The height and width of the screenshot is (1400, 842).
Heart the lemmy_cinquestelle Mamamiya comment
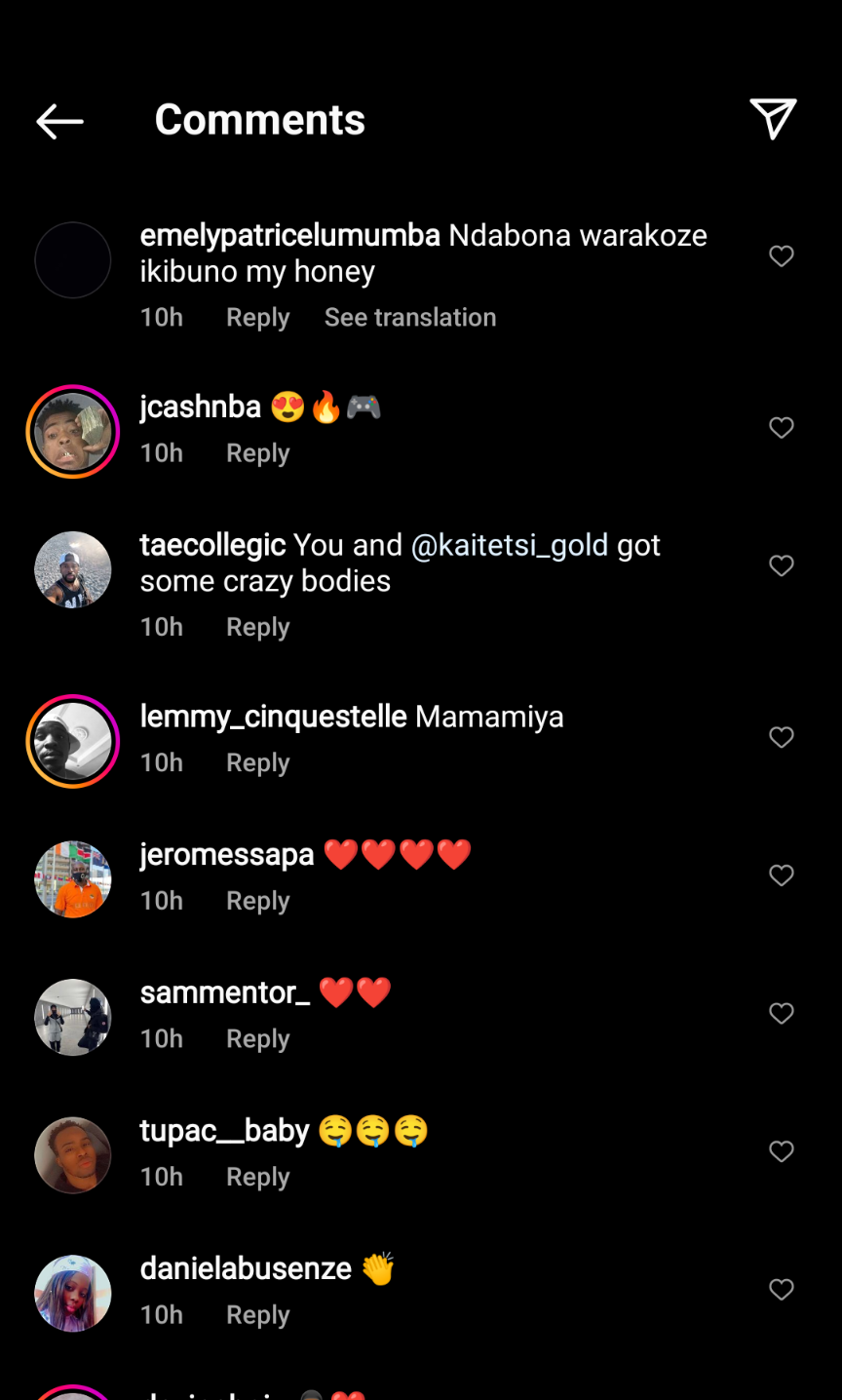[x=782, y=738]
